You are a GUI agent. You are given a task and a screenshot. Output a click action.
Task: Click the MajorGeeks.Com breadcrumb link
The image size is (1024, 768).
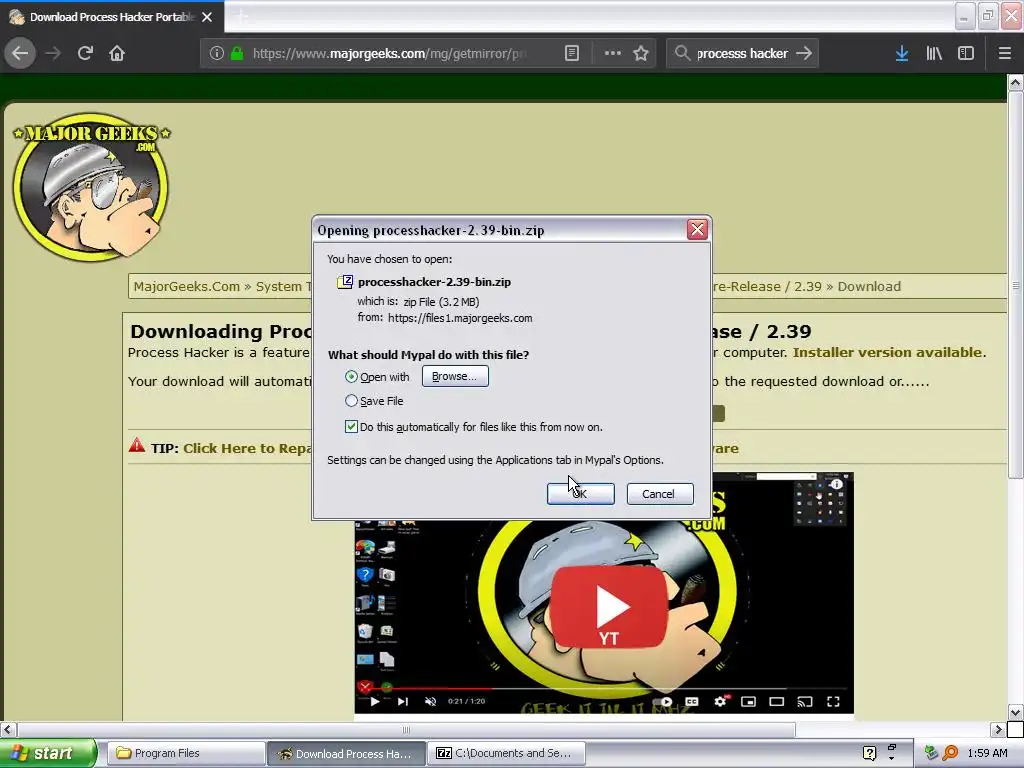point(187,286)
